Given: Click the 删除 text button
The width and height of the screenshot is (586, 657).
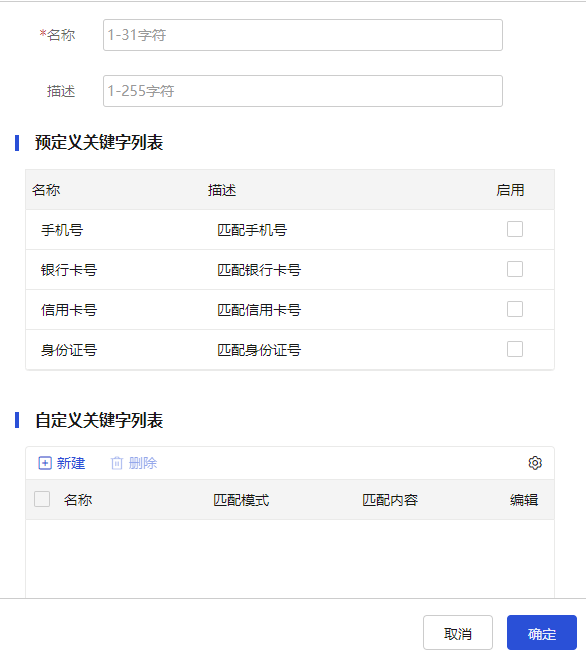Looking at the screenshot, I should (143, 463).
